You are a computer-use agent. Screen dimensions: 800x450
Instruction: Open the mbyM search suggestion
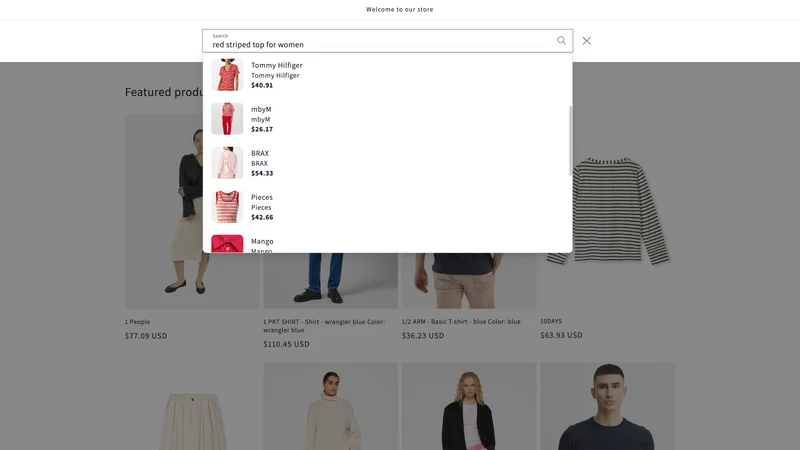pyautogui.click(x=386, y=119)
